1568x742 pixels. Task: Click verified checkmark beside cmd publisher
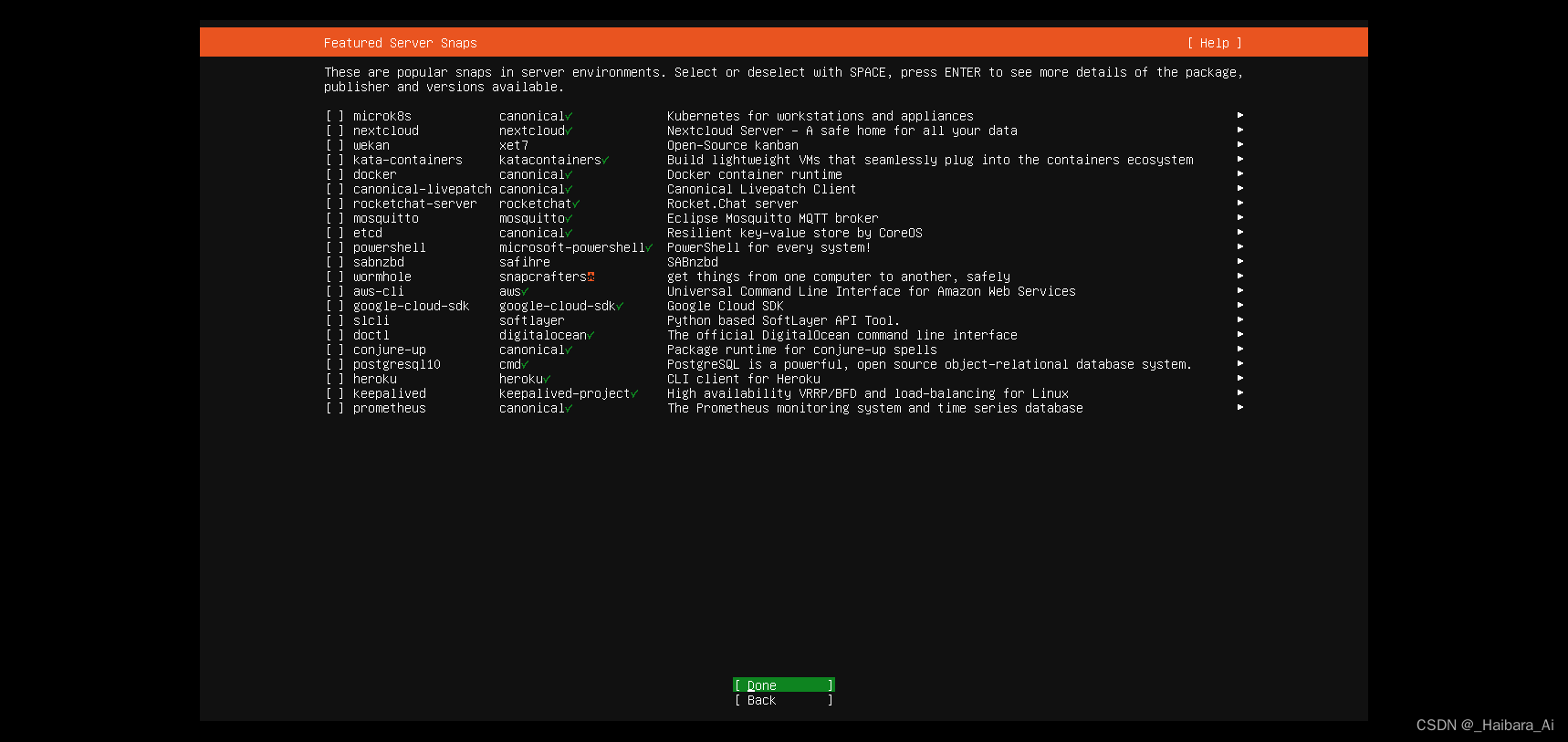525,364
